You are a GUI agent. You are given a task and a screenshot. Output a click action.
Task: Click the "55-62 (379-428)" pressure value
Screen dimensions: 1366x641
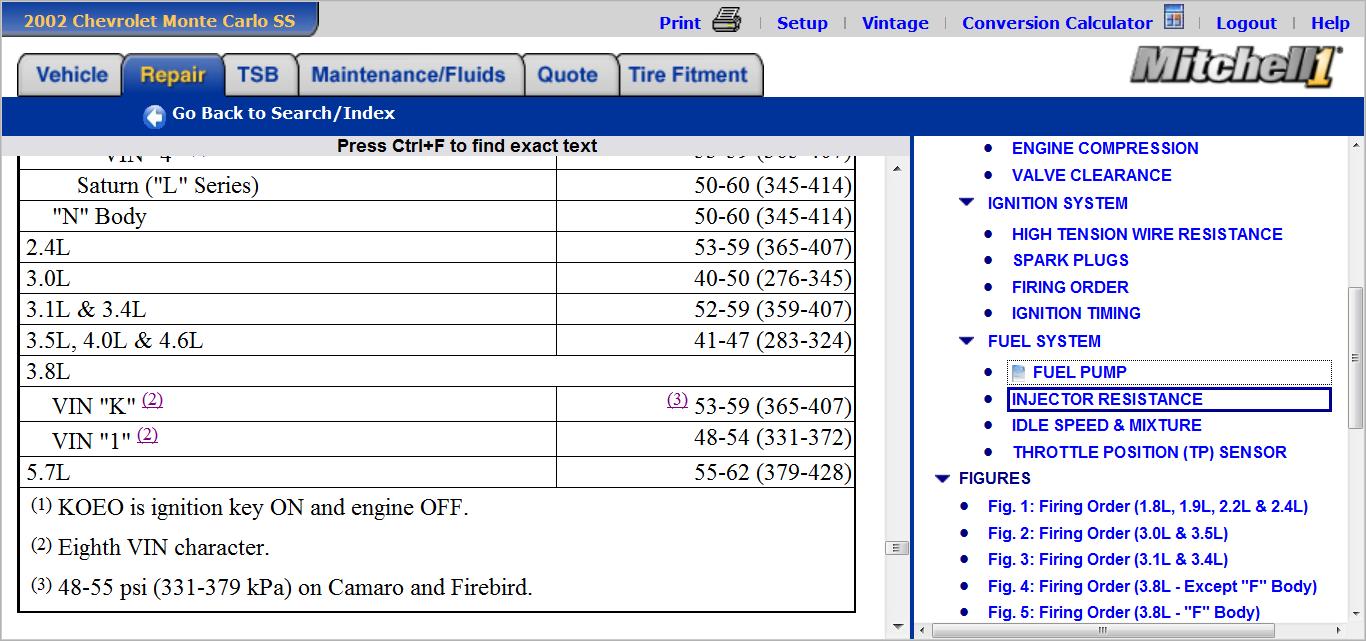click(x=773, y=472)
